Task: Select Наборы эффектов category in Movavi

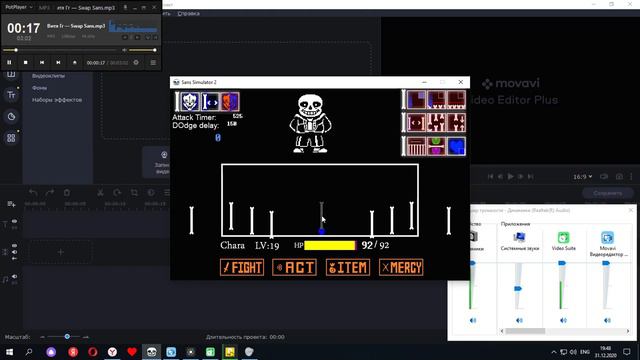Action: pos(57,100)
